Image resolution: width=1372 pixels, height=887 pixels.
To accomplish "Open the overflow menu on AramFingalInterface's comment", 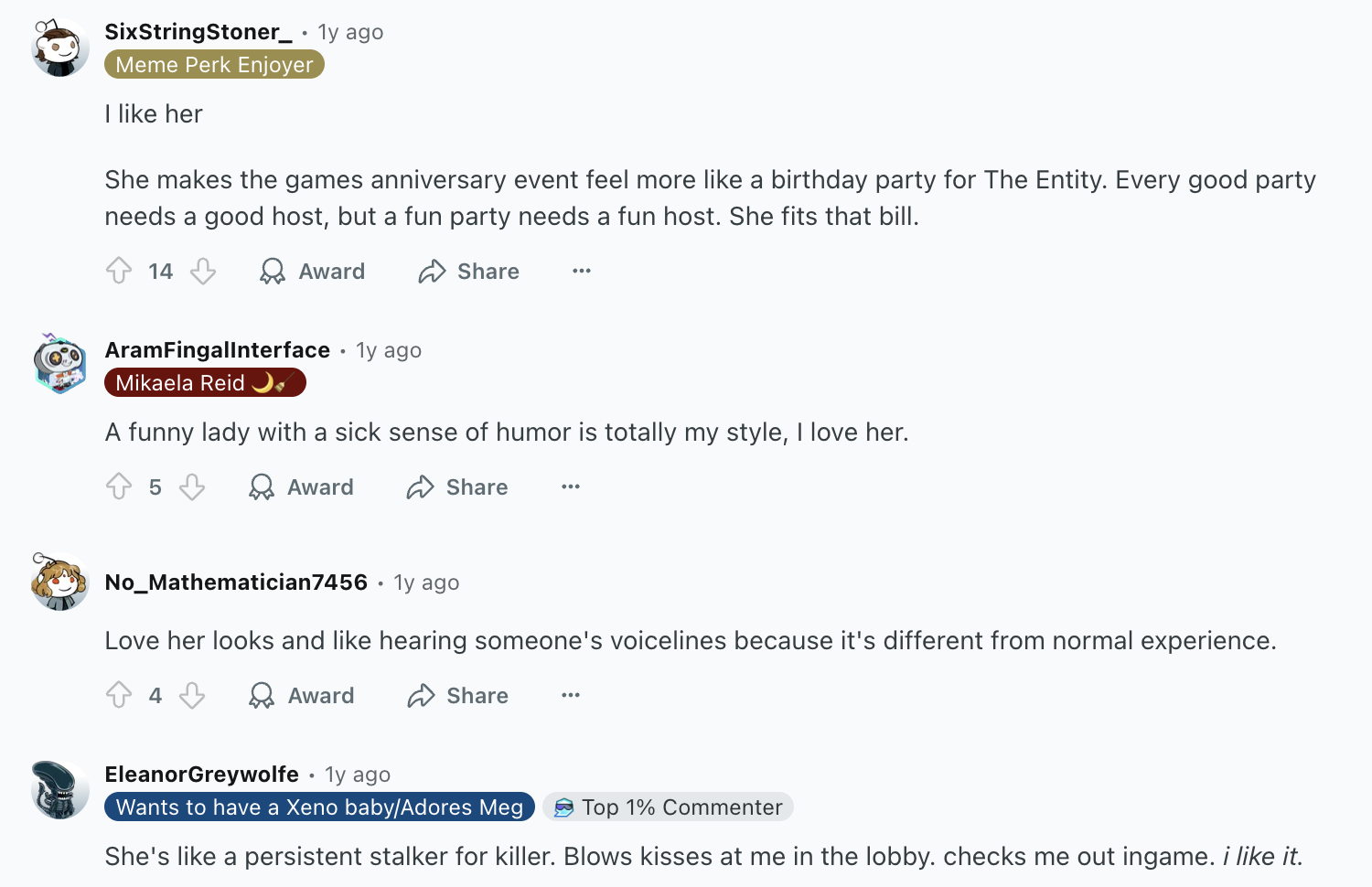I will [x=570, y=486].
